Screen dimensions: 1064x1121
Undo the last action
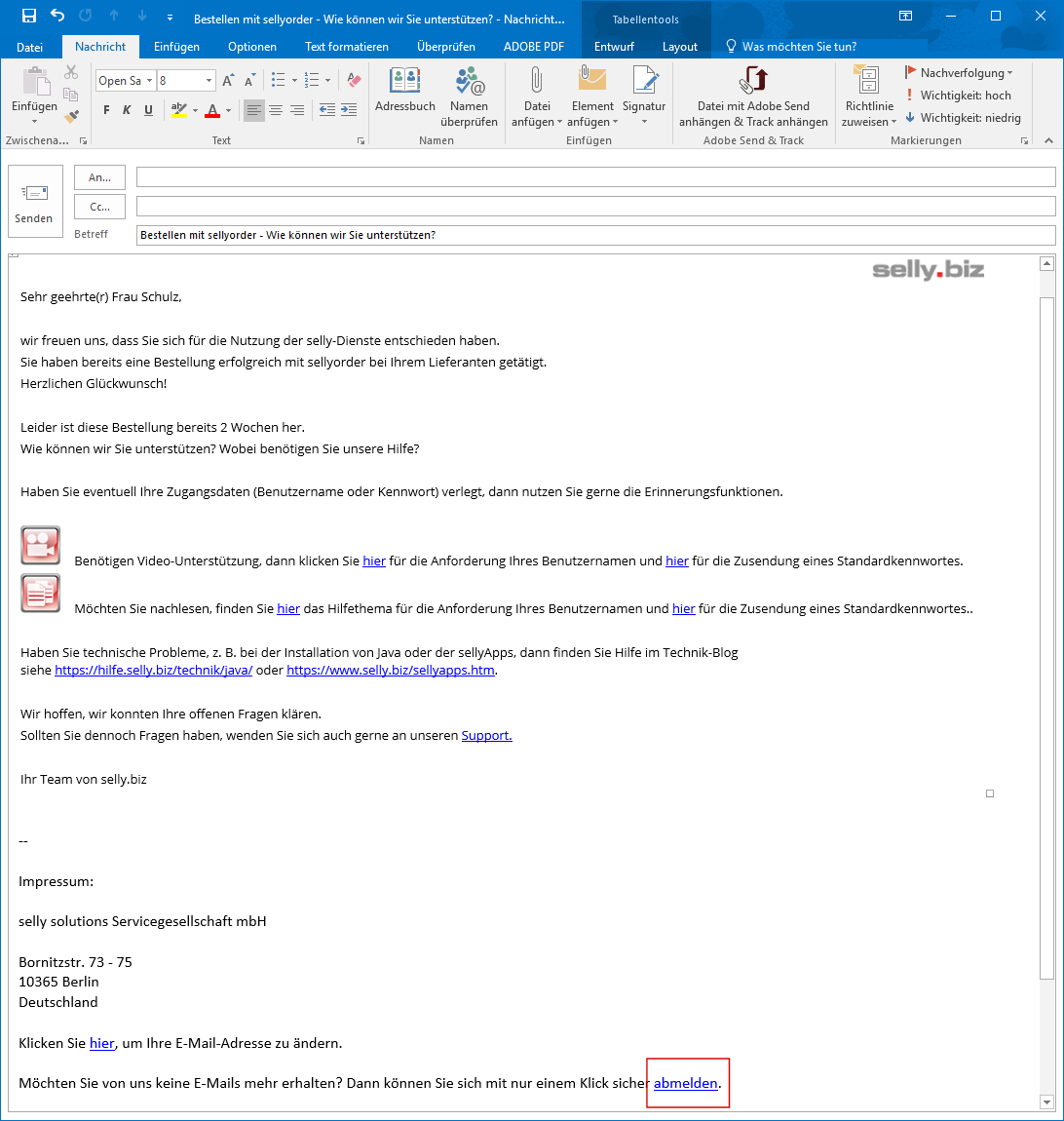(57, 16)
